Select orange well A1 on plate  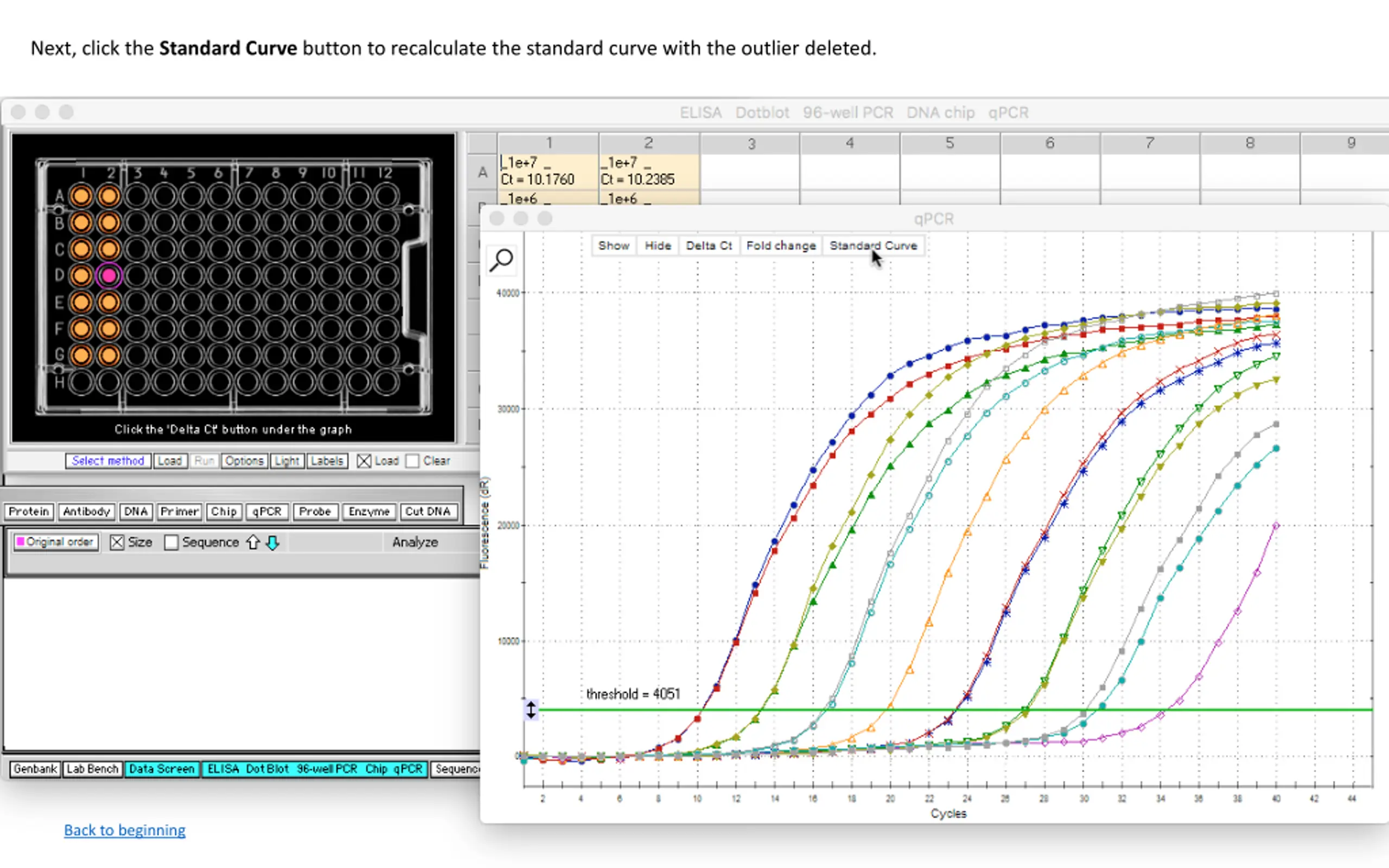tap(81, 196)
